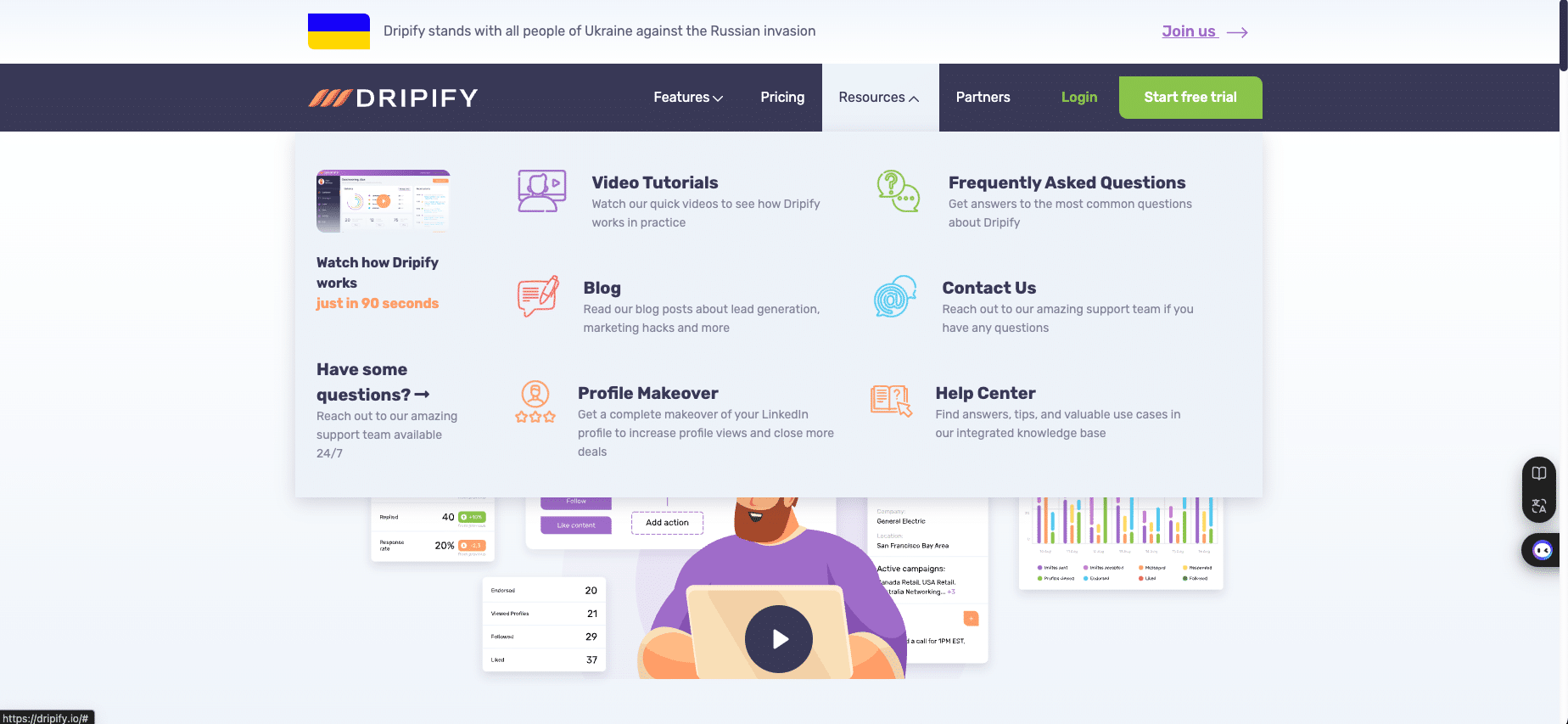Click the Start free trial button
The width and height of the screenshot is (1568, 724).
point(1190,98)
